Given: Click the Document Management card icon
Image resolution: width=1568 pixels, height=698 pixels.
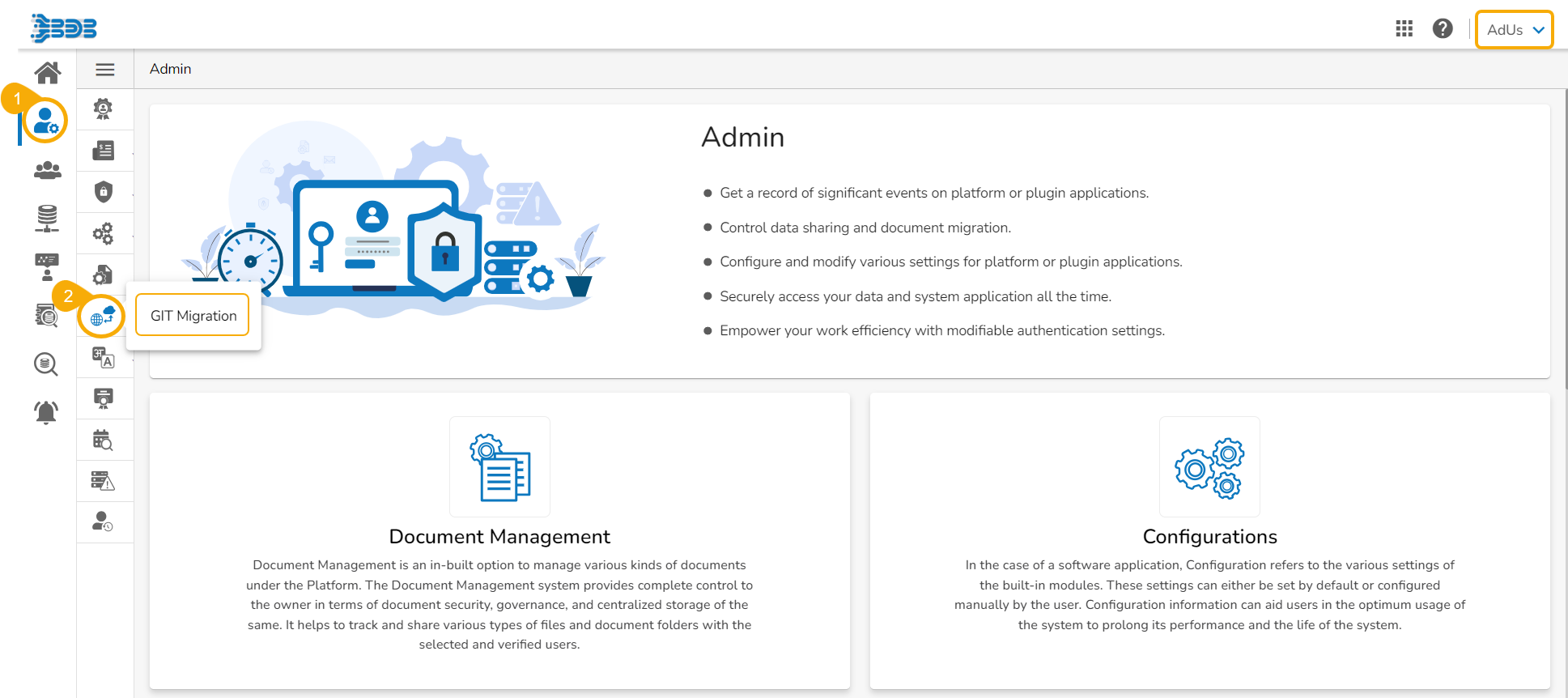Looking at the screenshot, I should (499, 467).
